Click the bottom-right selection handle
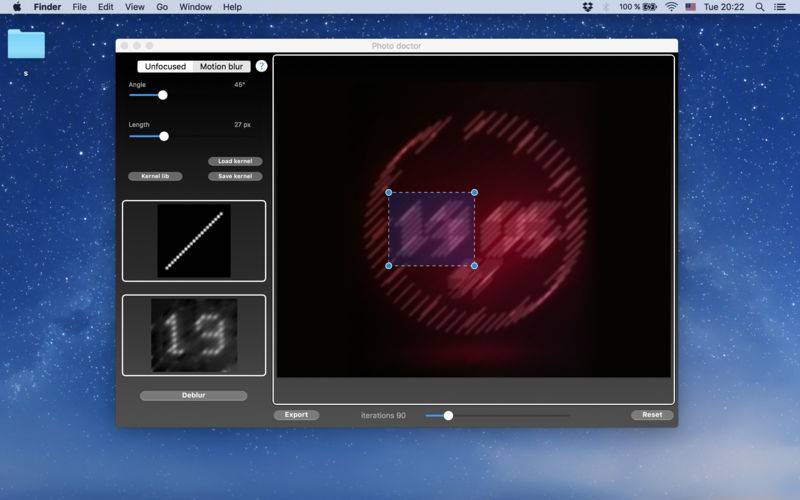 474,266
